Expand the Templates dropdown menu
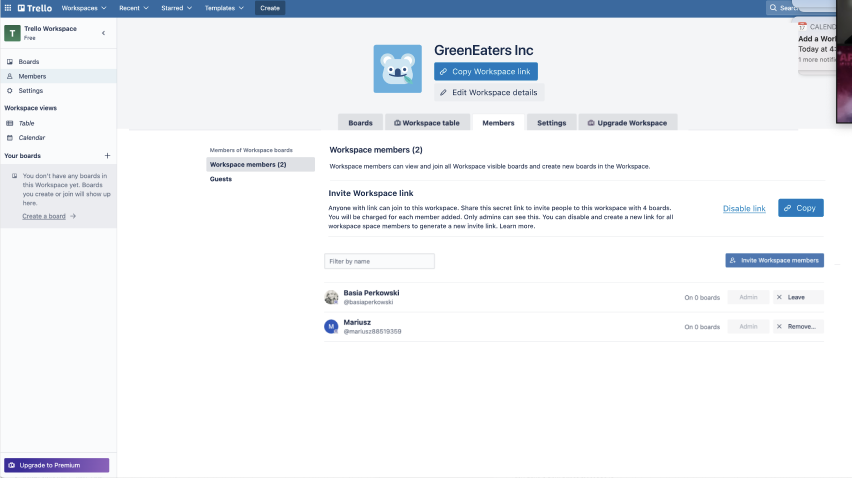852x478 pixels. [224, 8]
